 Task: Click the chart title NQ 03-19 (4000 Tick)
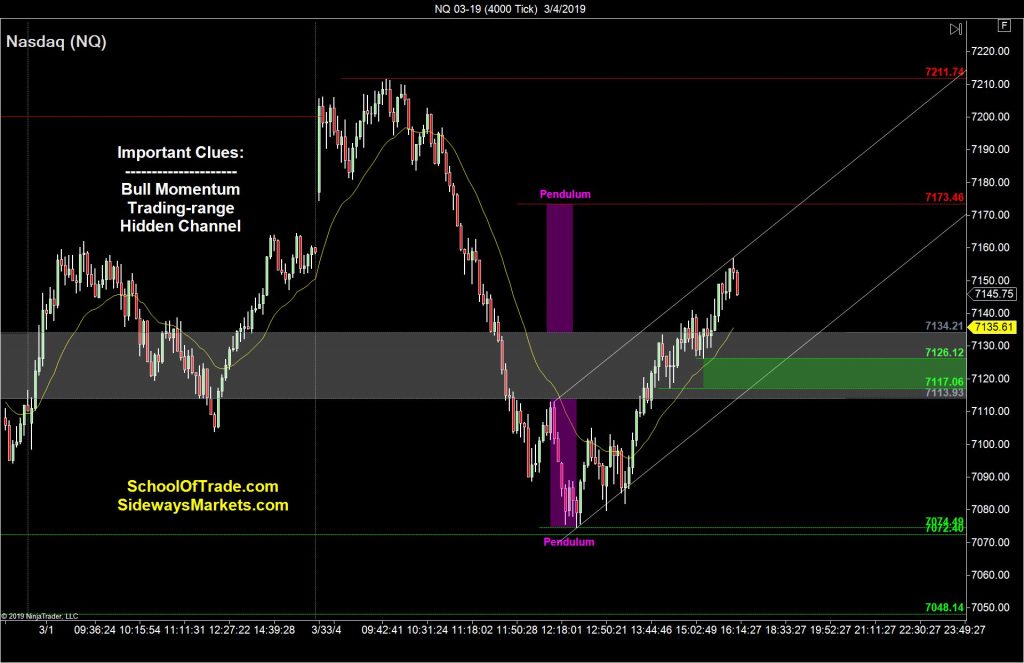486,8
